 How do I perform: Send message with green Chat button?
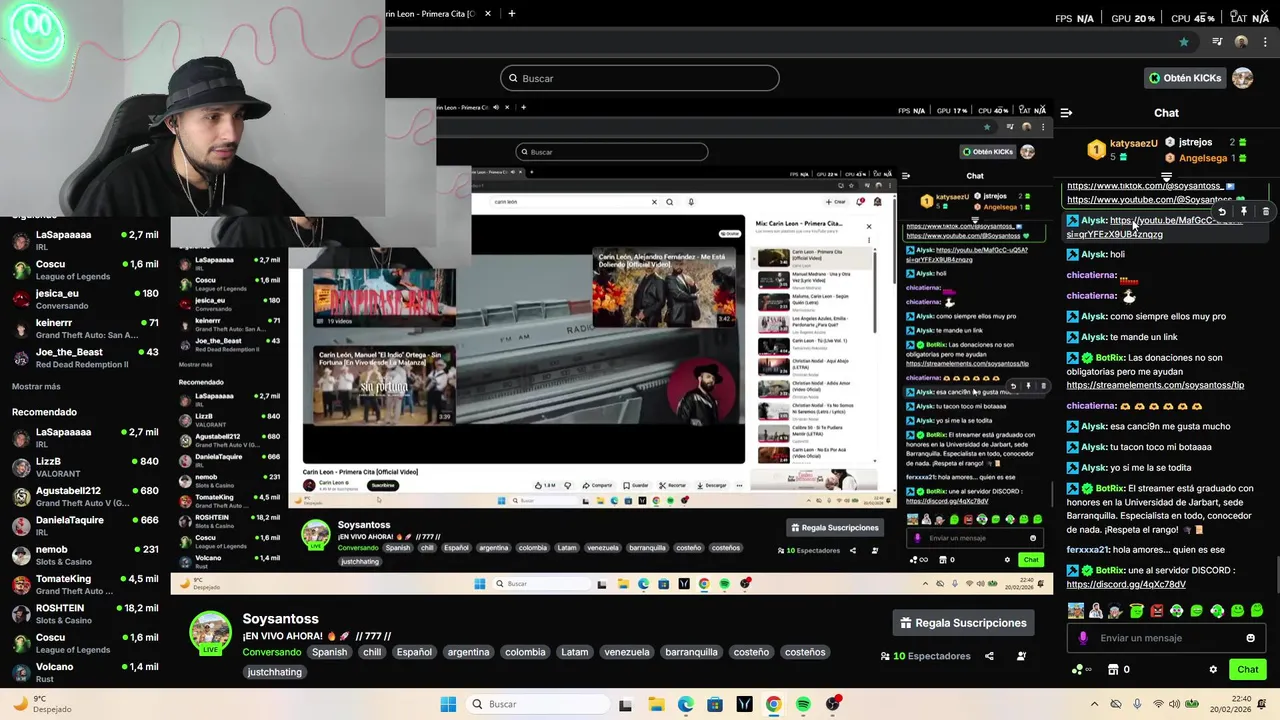(x=1248, y=670)
